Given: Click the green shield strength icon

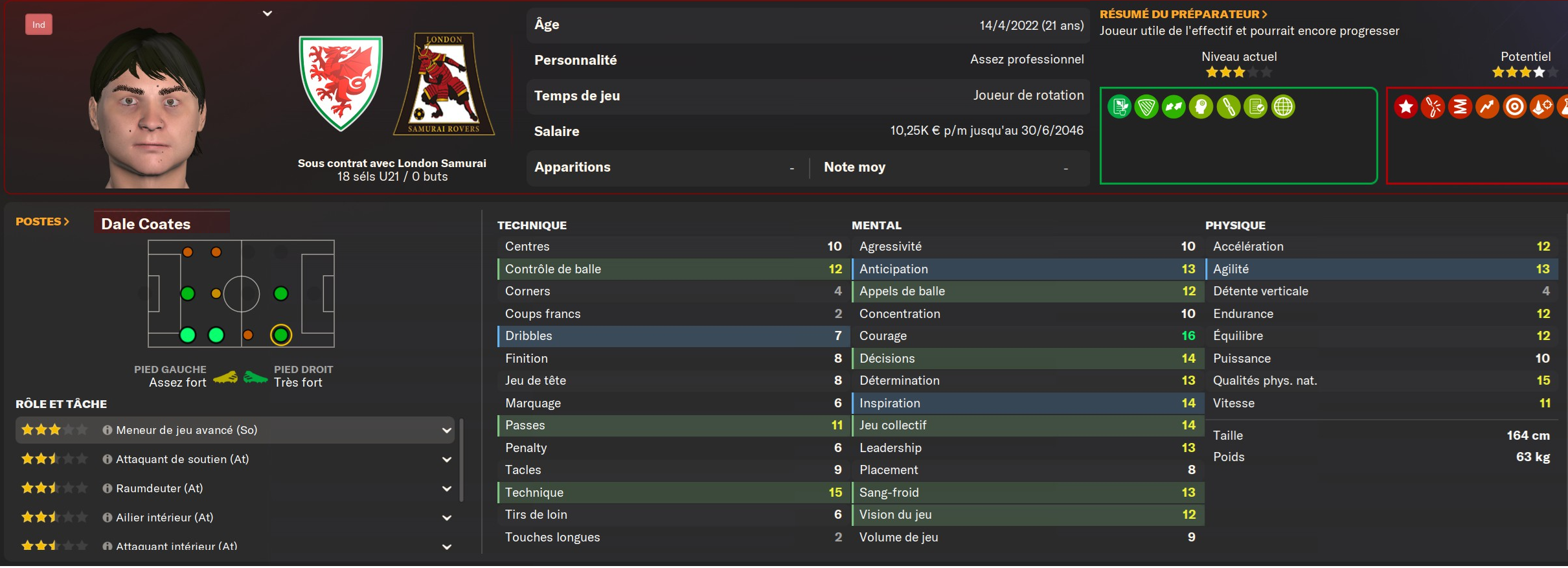Looking at the screenshot, I should (x=1146, y=107).
